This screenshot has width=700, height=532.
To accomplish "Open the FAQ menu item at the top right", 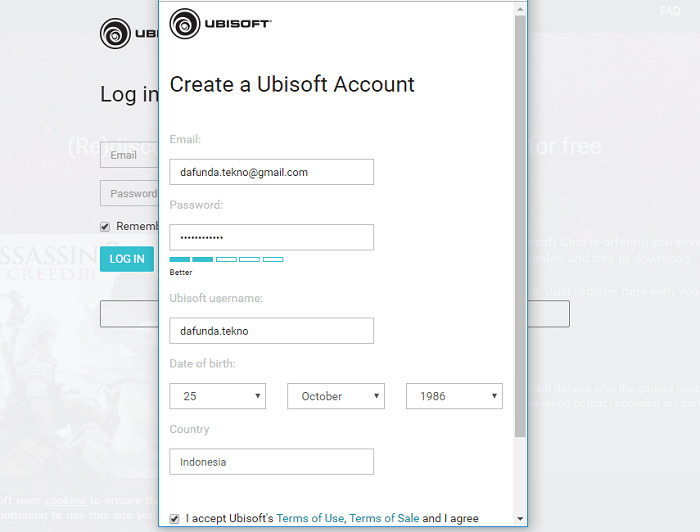I will click(x=670, y=11).
